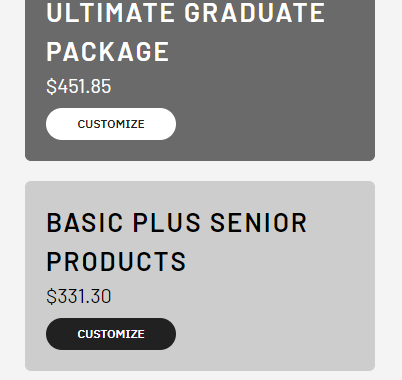Click the word SENIOR in the heading
402x380 pixels.
point(259,222)
